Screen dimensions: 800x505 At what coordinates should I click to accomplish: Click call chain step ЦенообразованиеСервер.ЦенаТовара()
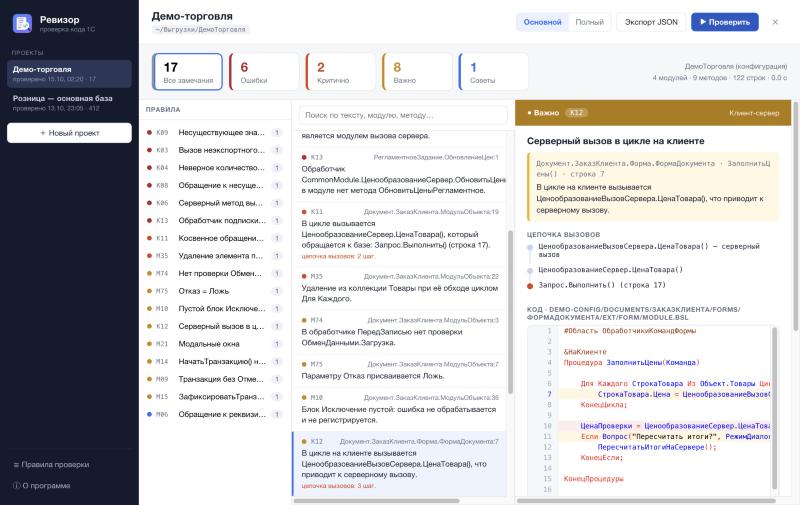click(x=610, y=270)
